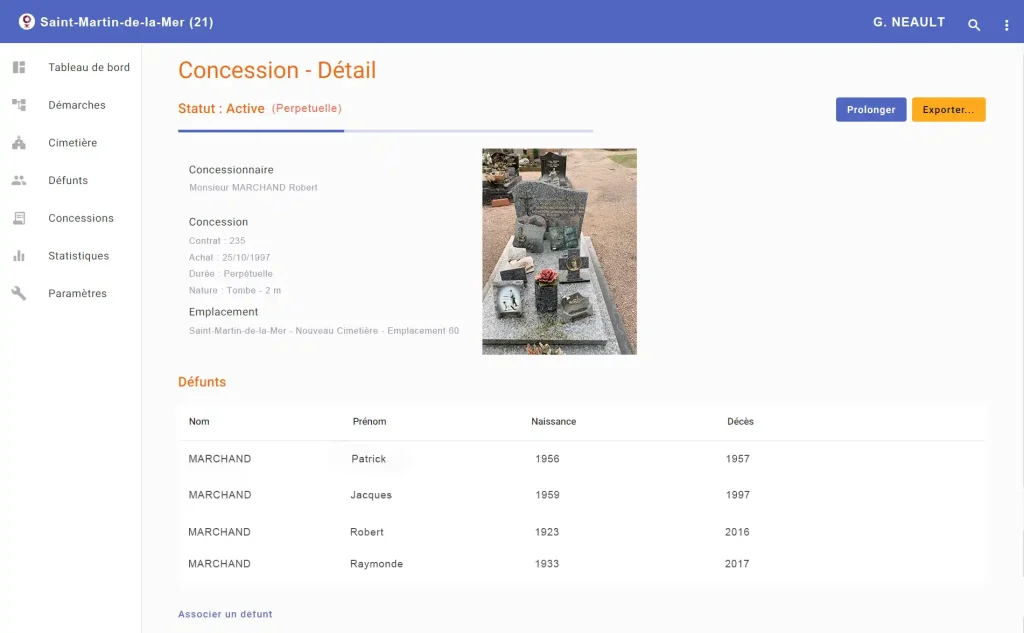The width and height of the screenshot is (1024, 633).
Task: Click the Paramètres wrench icon
Action: tap(19, 294)
